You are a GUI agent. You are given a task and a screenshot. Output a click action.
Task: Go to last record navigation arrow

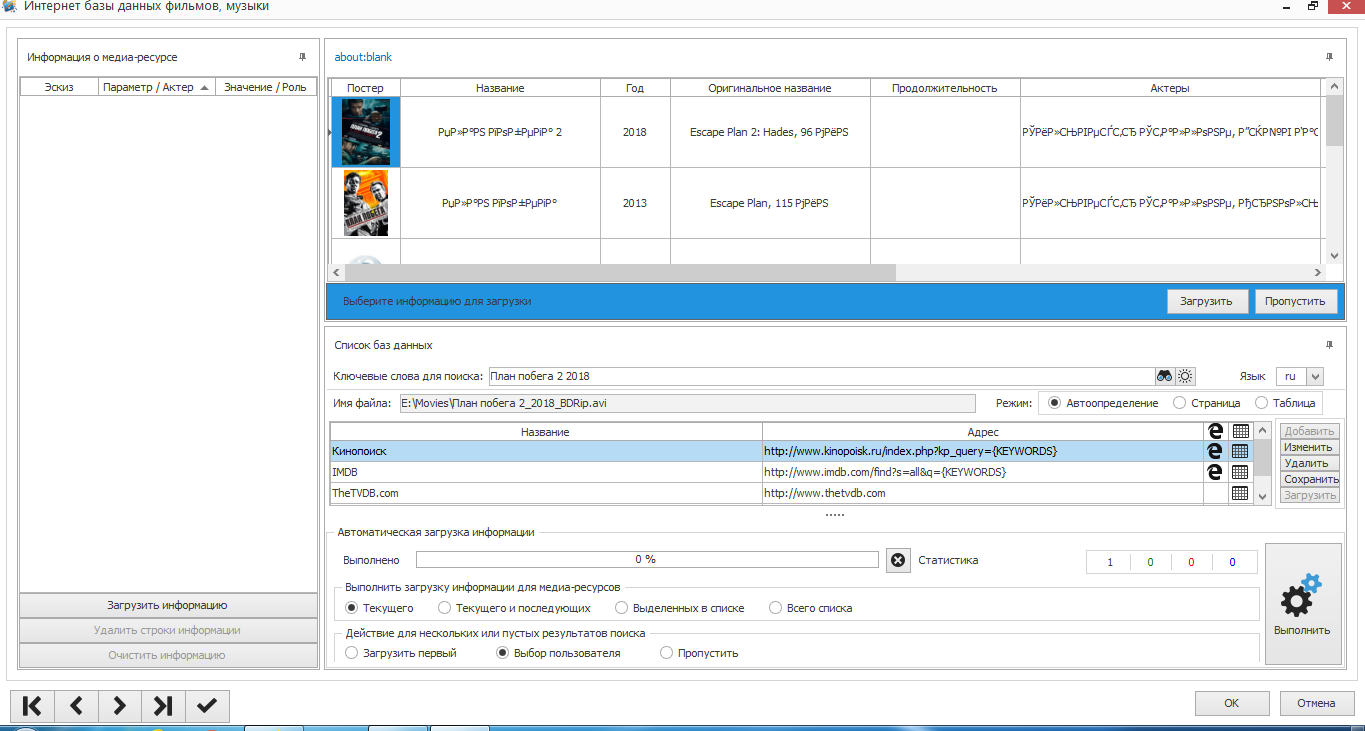163,706
